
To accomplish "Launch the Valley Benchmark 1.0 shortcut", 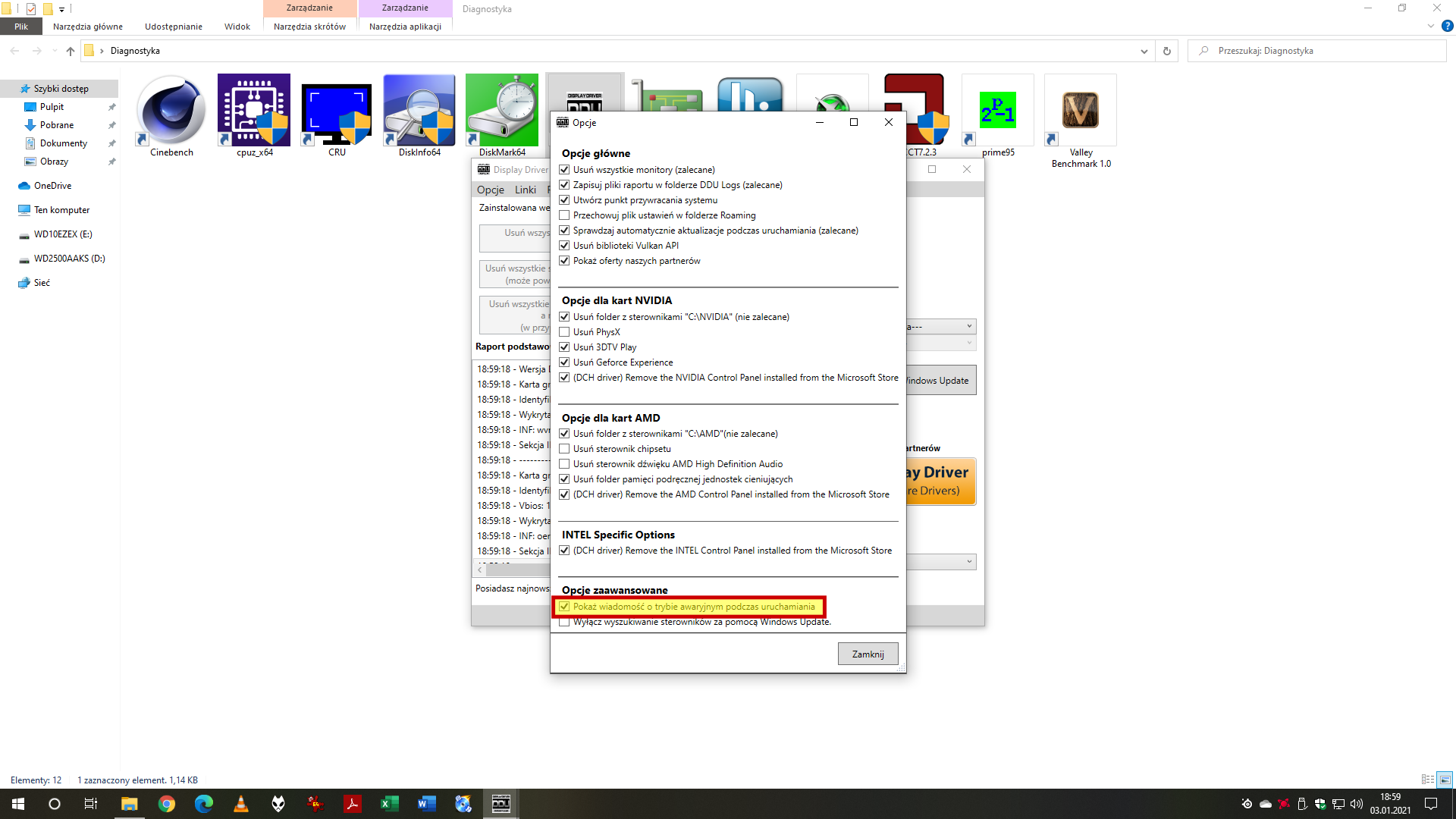I will [x=1081, y=111].
